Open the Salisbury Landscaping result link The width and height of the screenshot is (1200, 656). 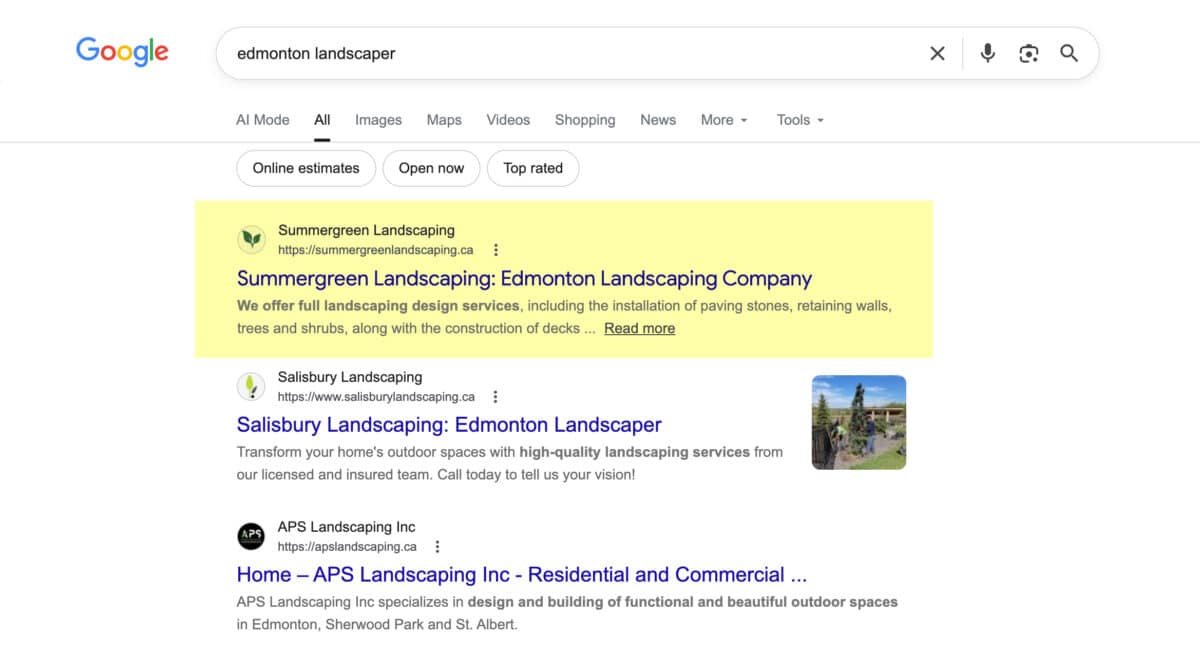448,424
